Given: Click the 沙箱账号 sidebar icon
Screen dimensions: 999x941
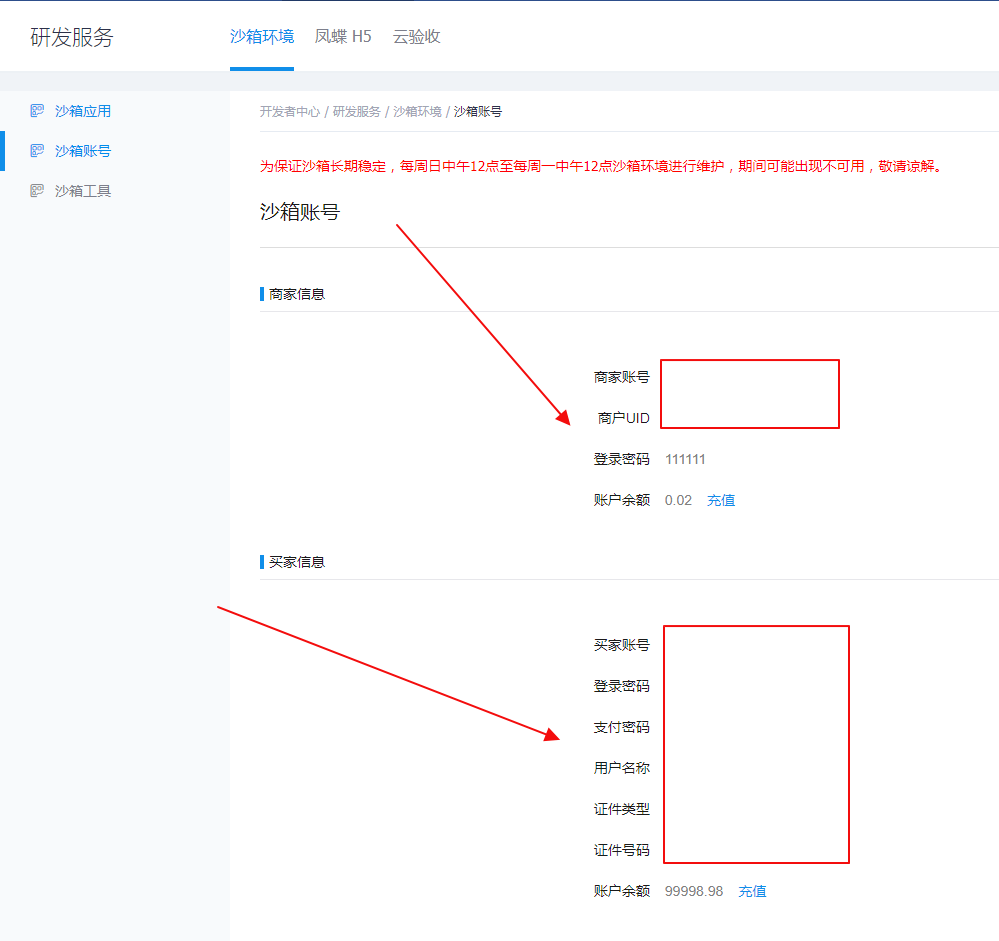Looking at the screenshot, I should tap(37, 150).
